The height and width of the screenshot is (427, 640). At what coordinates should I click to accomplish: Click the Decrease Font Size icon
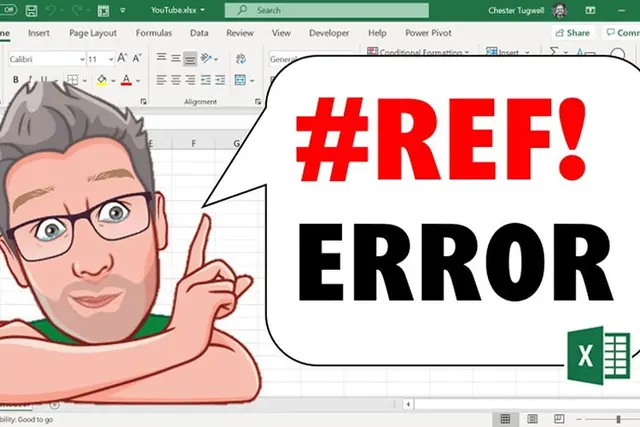point(137,58)
